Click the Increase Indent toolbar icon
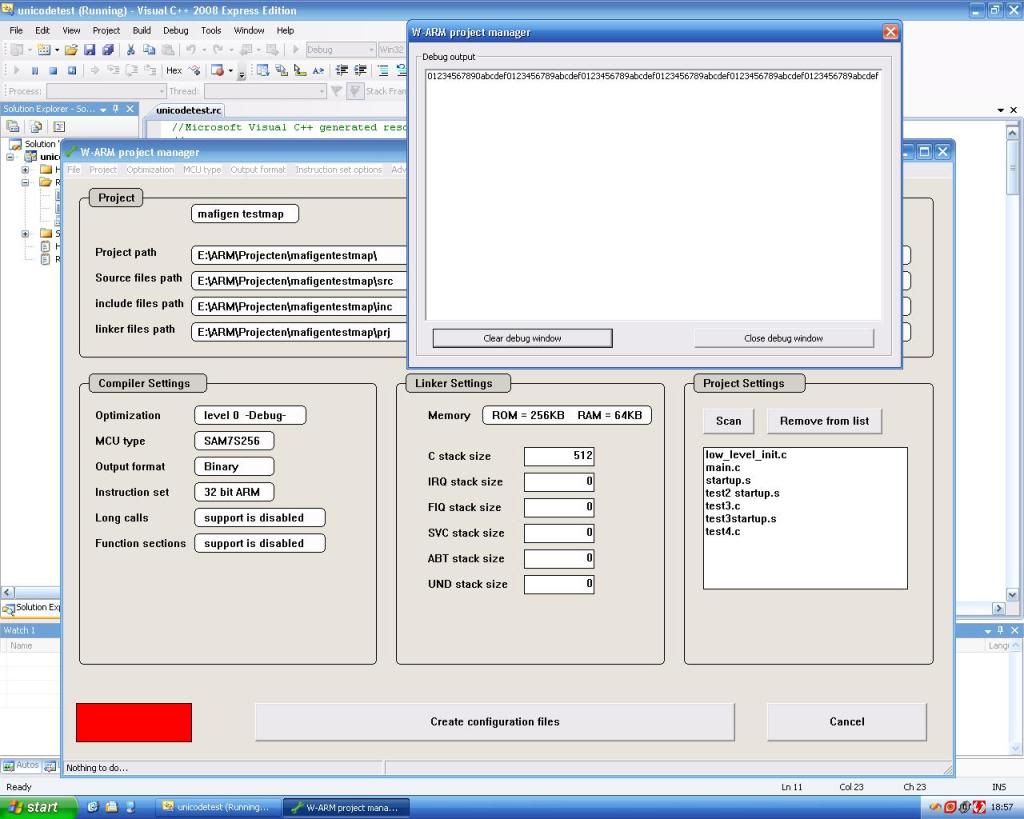Screen dimensions: 1024x819 click(360, 71)
